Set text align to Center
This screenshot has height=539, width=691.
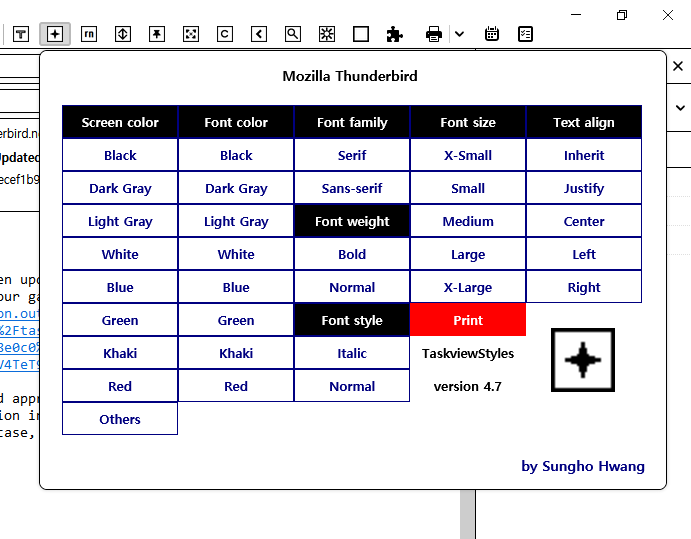[x=584, y=221]
